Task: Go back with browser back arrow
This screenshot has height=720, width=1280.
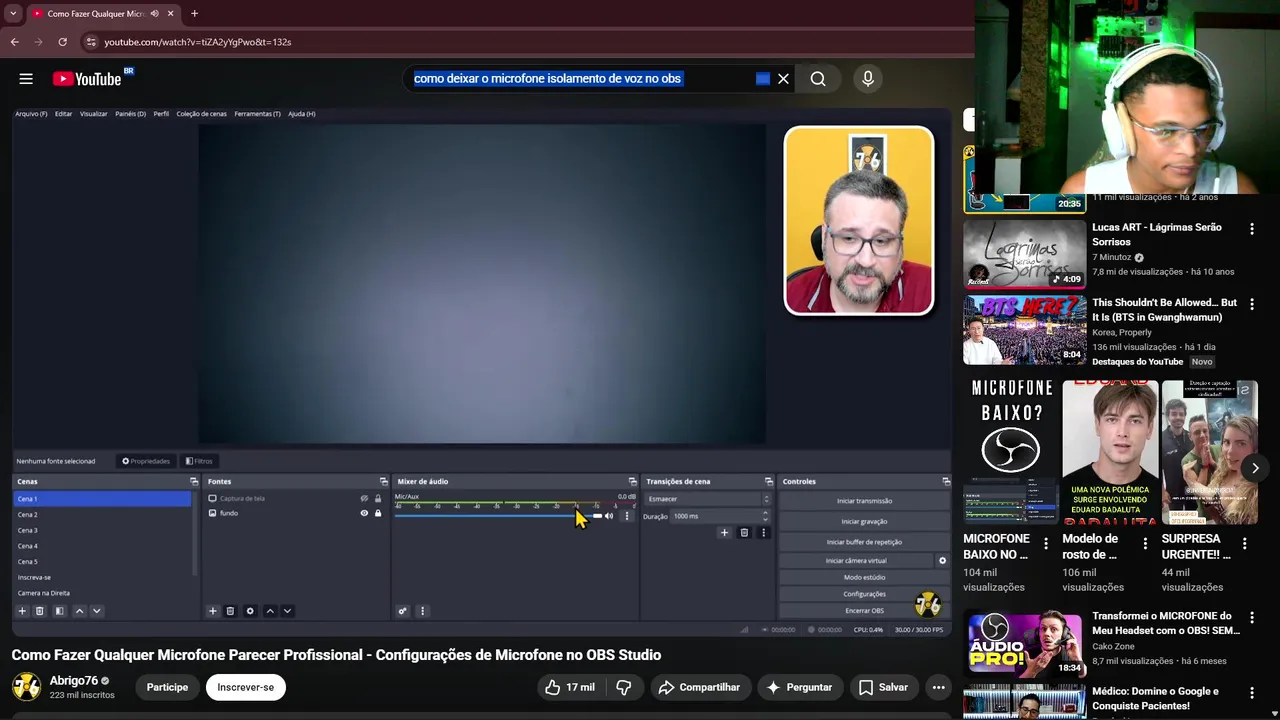Action: [15, 42]
